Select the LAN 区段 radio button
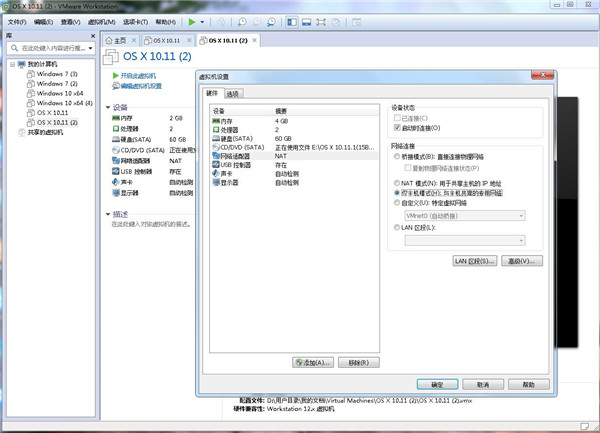Viewport: 600px width, 433px height. (x=397, y=227)
